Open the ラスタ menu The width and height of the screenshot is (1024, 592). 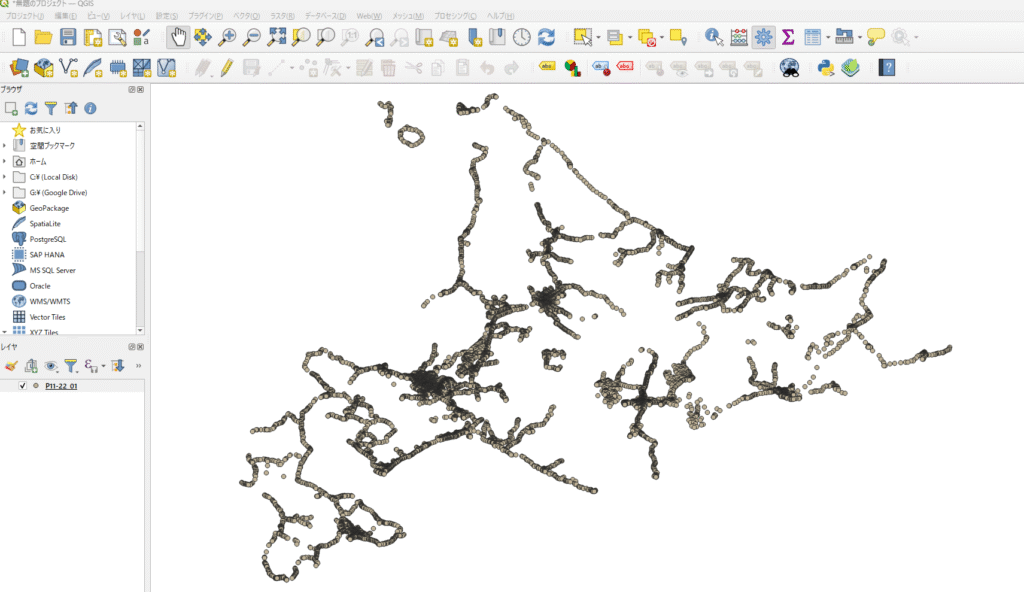(282, 16)
